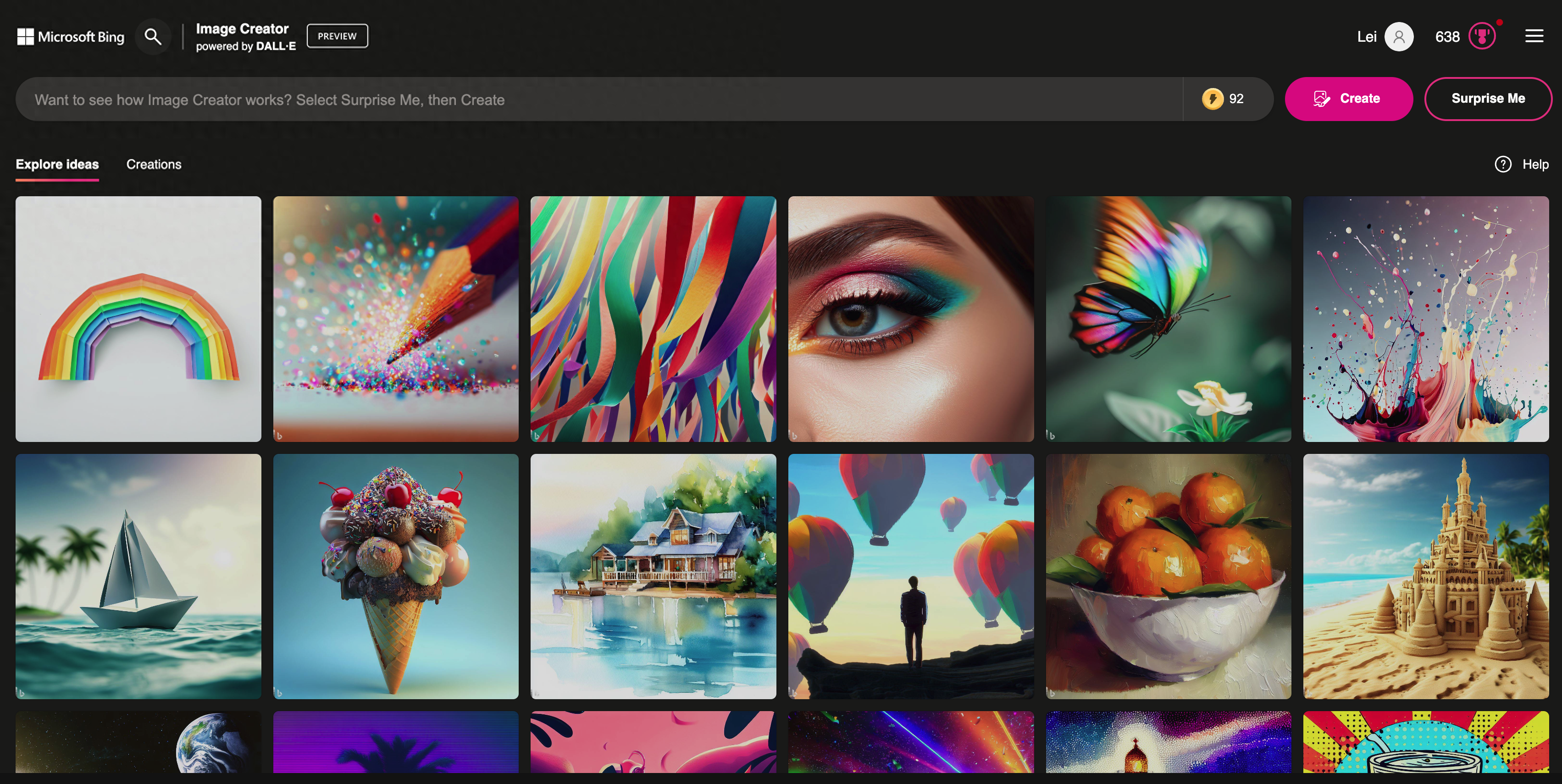The width and height of the screenshot is (1562, 784).
Task: Switch to the Creations tab
Action: (x=154, y=164)
